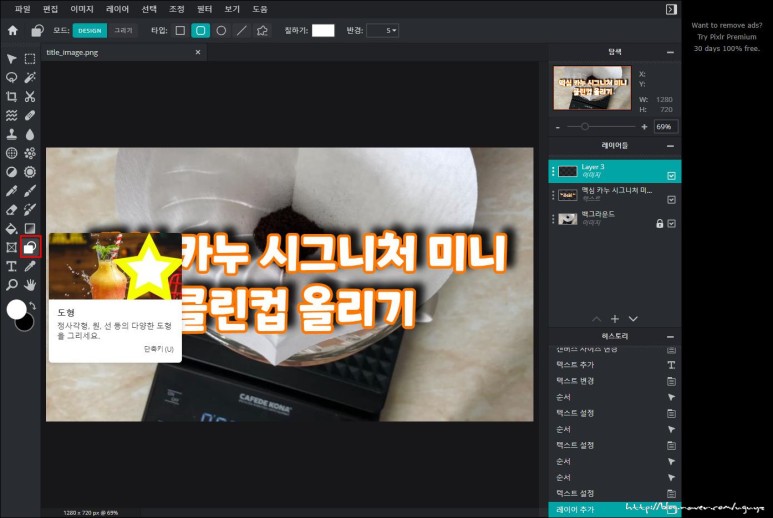Open the 편집 menu
The image size is (773, 518).
point(50,9)
